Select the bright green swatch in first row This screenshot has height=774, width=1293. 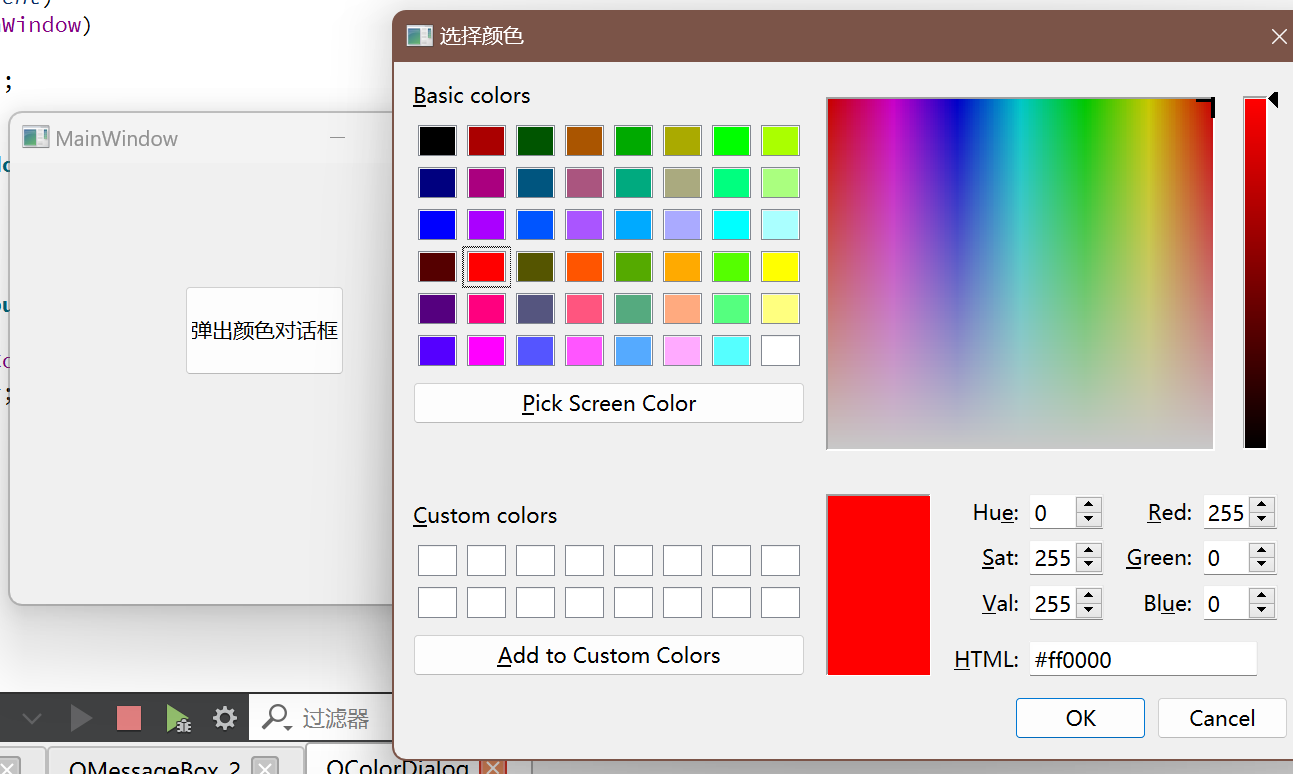731,141
